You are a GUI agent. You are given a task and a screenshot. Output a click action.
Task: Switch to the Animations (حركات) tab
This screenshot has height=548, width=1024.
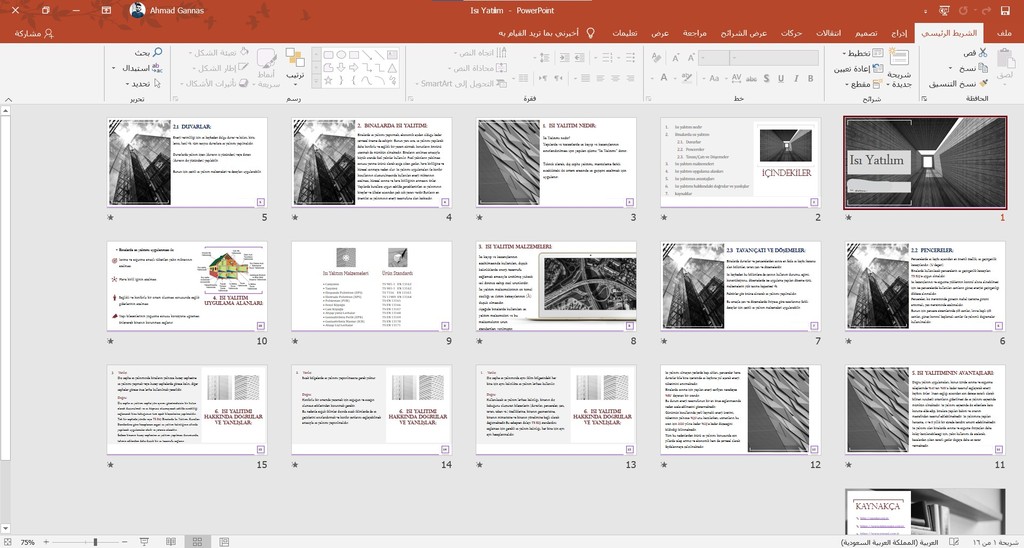[x=792, y=33]
